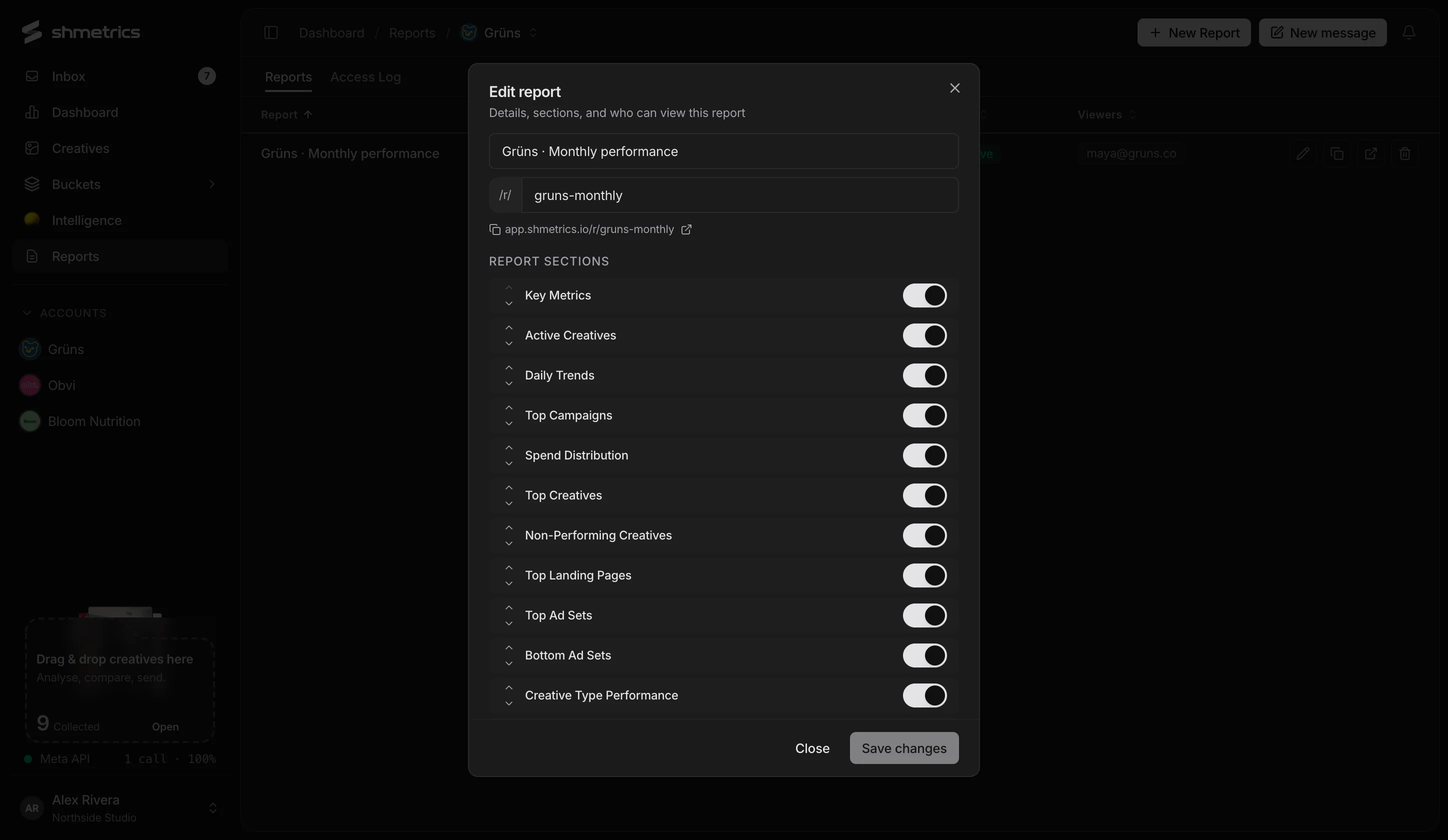The width and height of the screenshot is (1448, 840).
Task: Click the duplicate icon in report row
Action: click(1337, 153)
